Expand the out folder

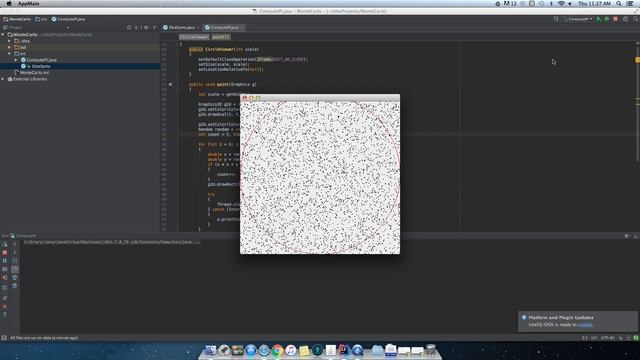tap(9, 47)
